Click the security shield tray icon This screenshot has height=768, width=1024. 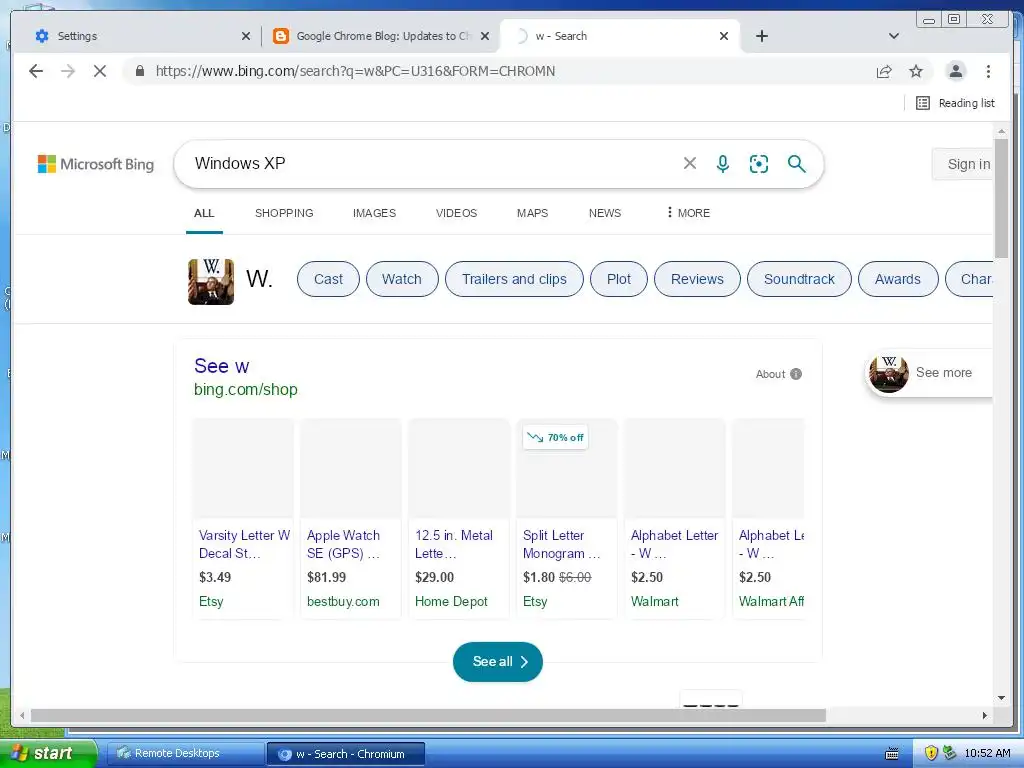[x=931, y=753]
